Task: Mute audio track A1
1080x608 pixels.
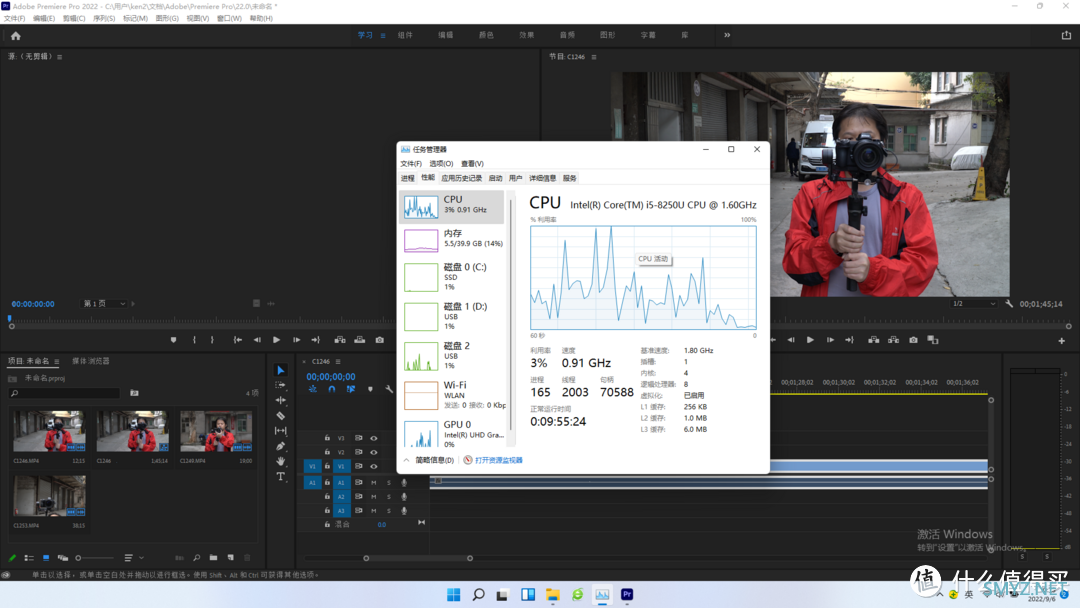Action: pyautogui.click(x=374, y=483)
